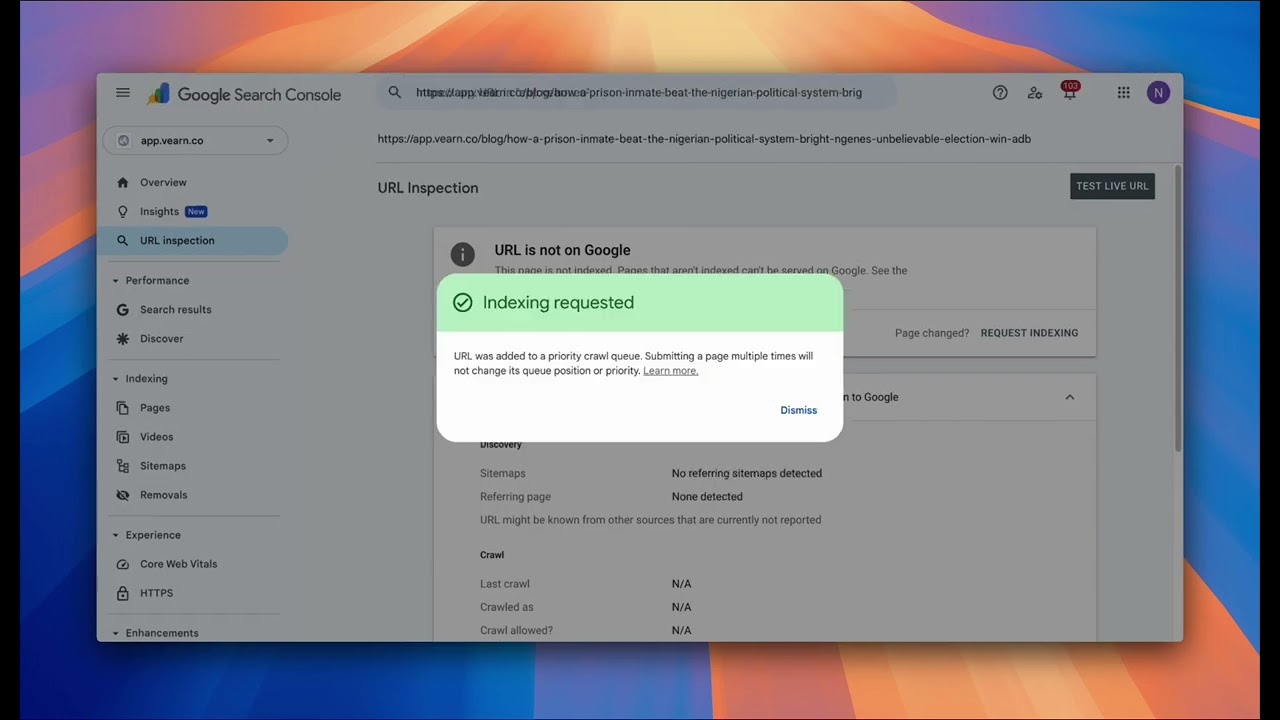Click the URL inspection magnifier icon
Screen dimensions: 1280x720
point(123,240)
